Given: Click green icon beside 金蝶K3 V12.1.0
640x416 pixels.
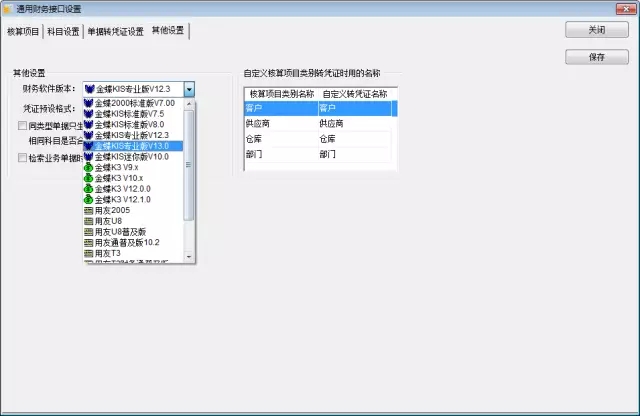Looking at the screenshot, I should tap(89, 200).
